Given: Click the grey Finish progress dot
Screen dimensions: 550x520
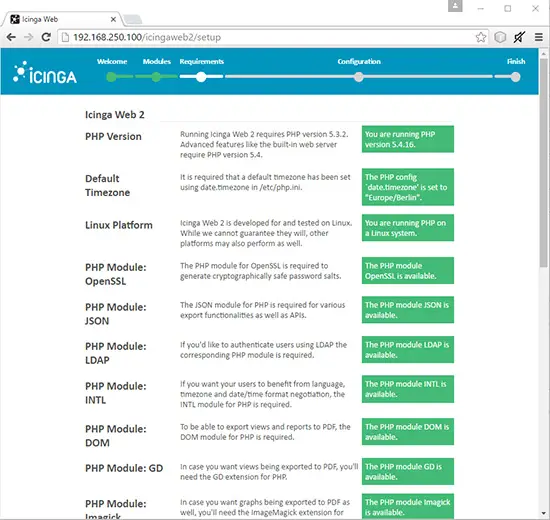Looking at the screenshot, I should [515, 77].
